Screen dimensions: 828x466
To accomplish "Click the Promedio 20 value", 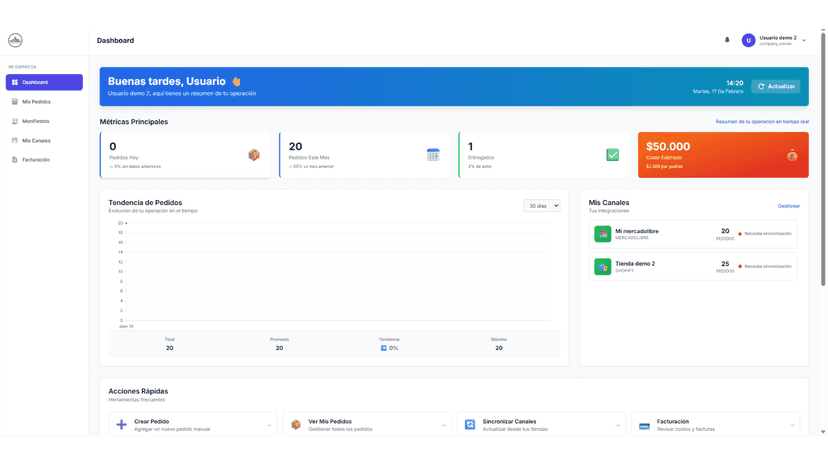I will pos(279,348).
